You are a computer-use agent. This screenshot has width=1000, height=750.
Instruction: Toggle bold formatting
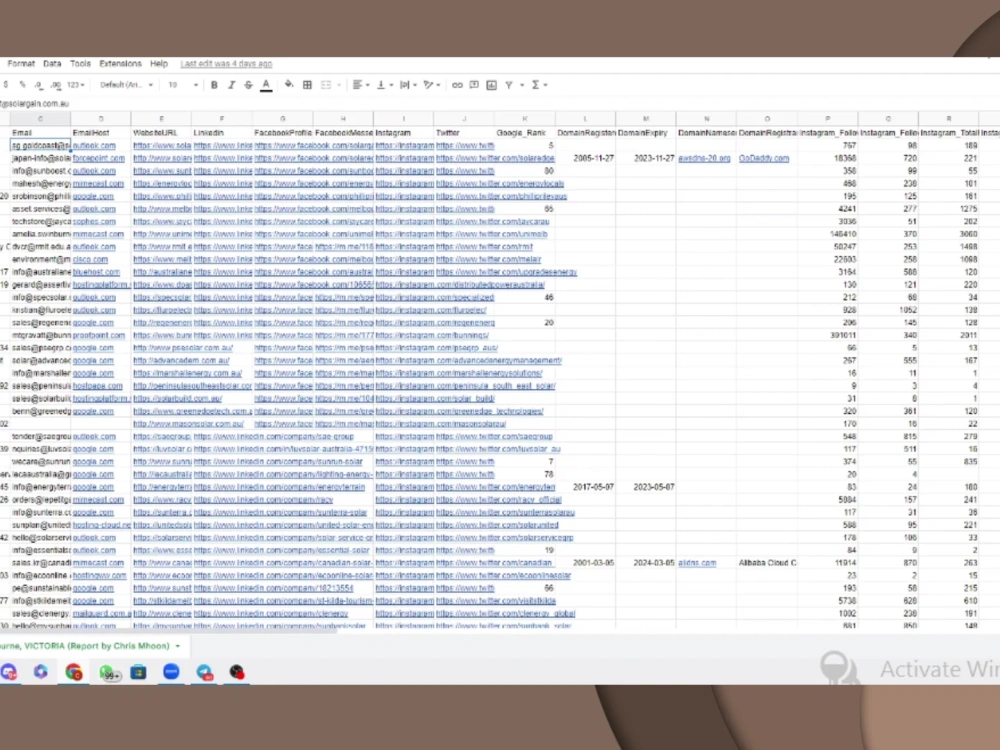point(214,85)
